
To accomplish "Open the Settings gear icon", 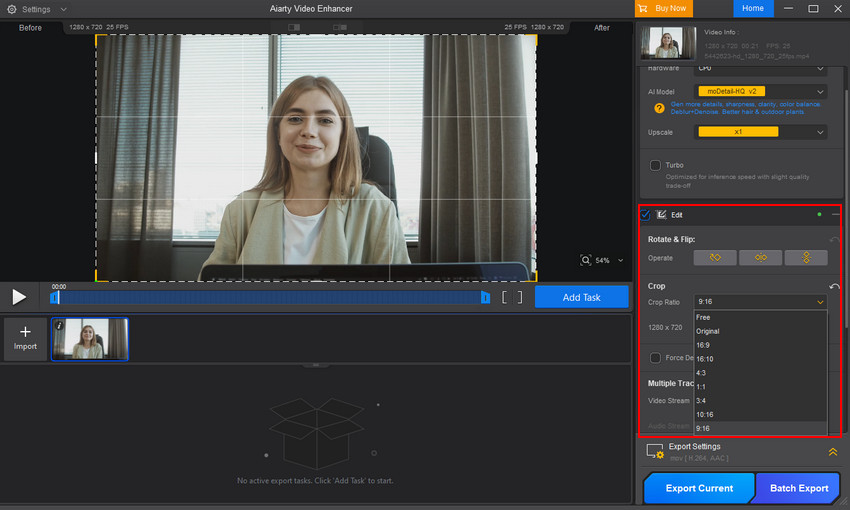I will pos(11,9).
